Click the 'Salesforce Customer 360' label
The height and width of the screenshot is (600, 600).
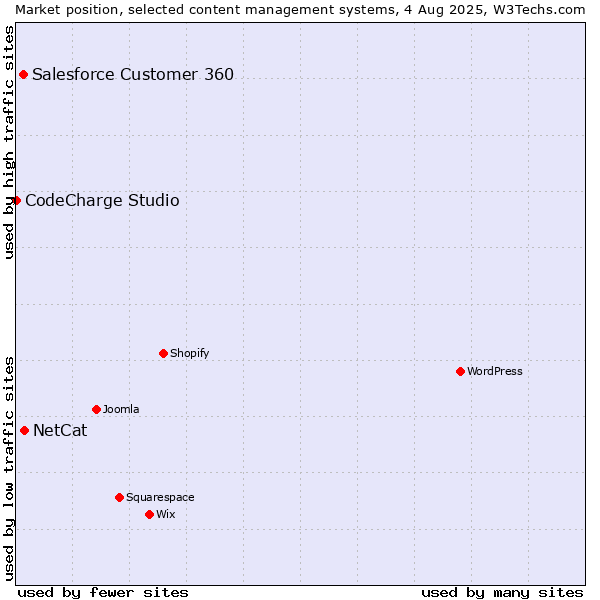133,74
